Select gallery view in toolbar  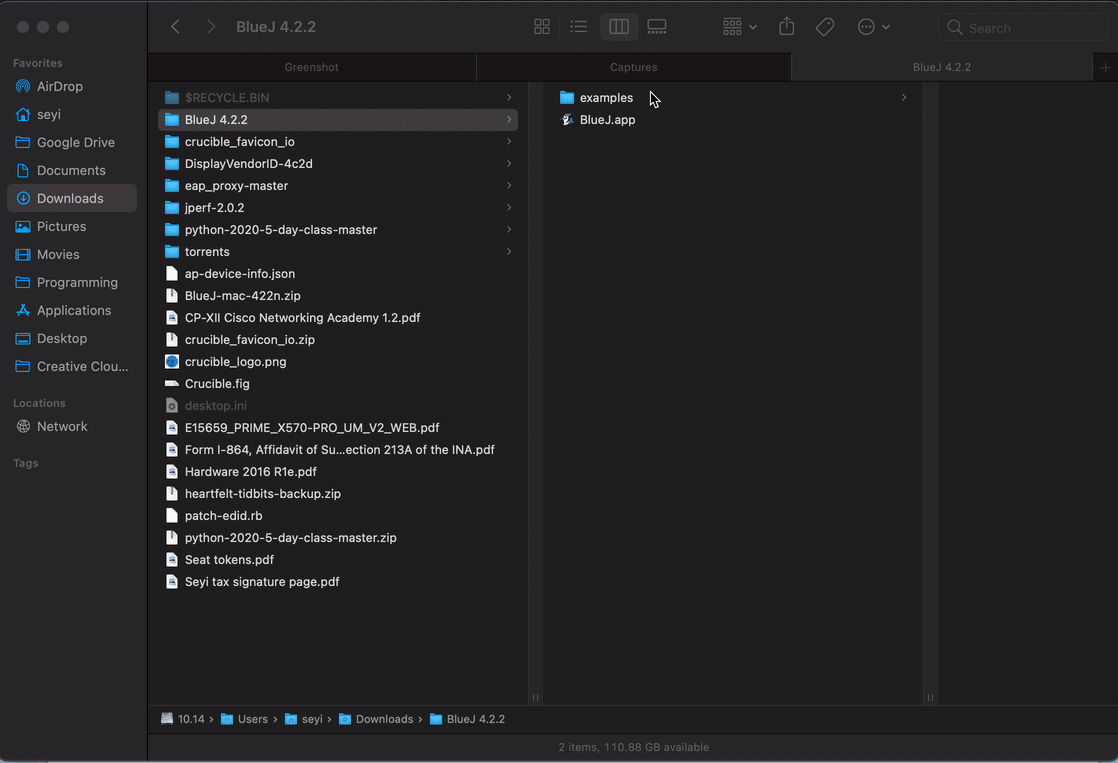tap(657, 27)
